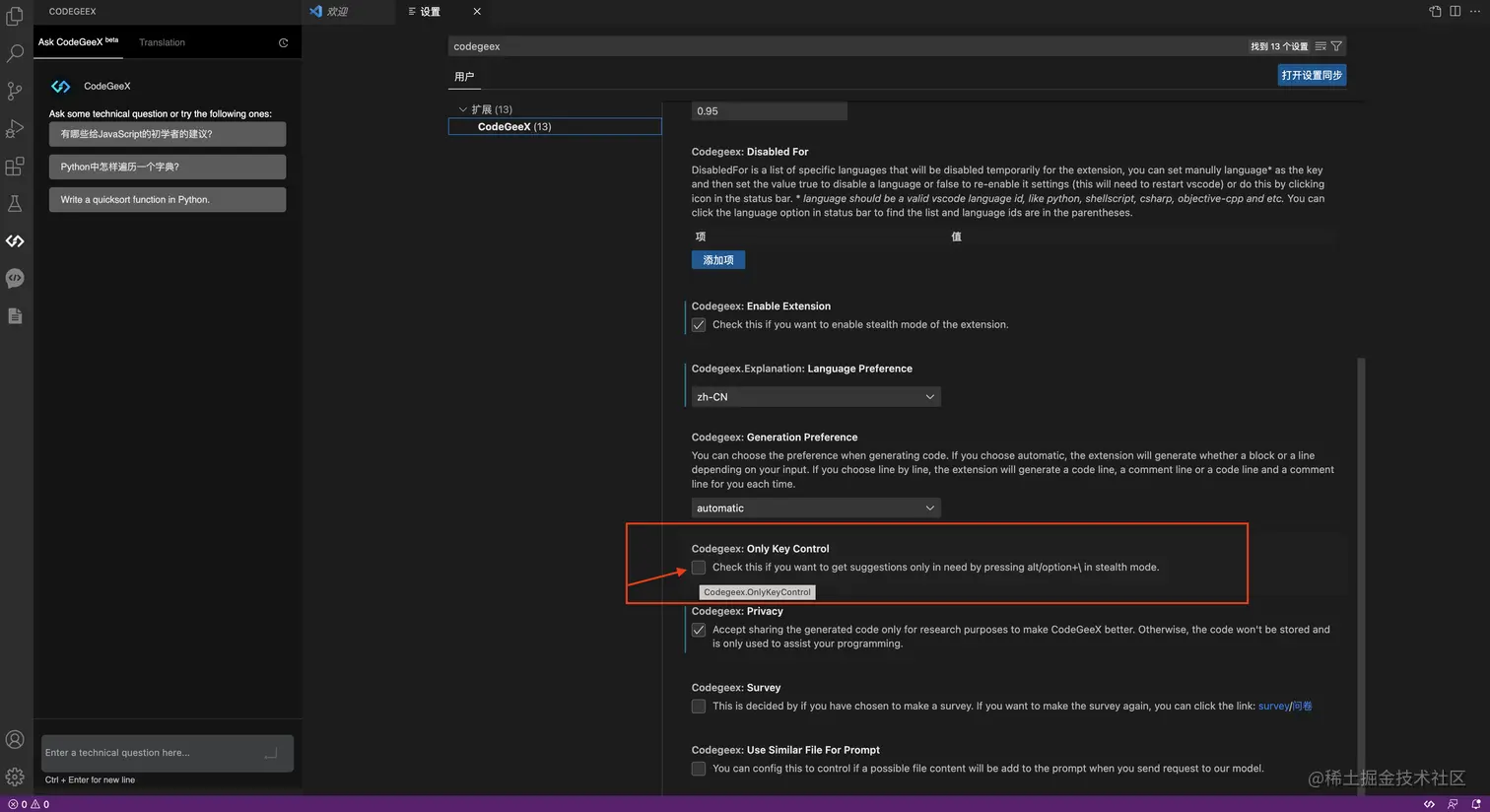Click the feedback icon in status bar
The image size is (1490, 812).
click(x=1453, y=804)
